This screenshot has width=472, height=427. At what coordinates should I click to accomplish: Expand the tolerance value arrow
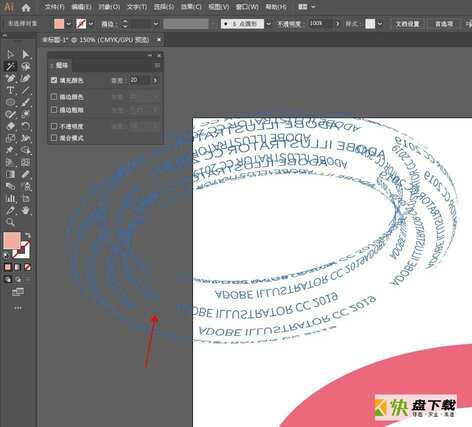[155, 80]
